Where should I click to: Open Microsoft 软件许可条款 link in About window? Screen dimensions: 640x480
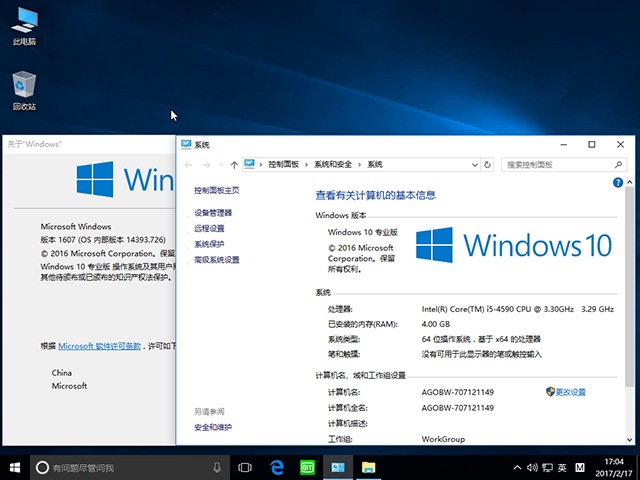pyautogui.click(x=99, y=346)
